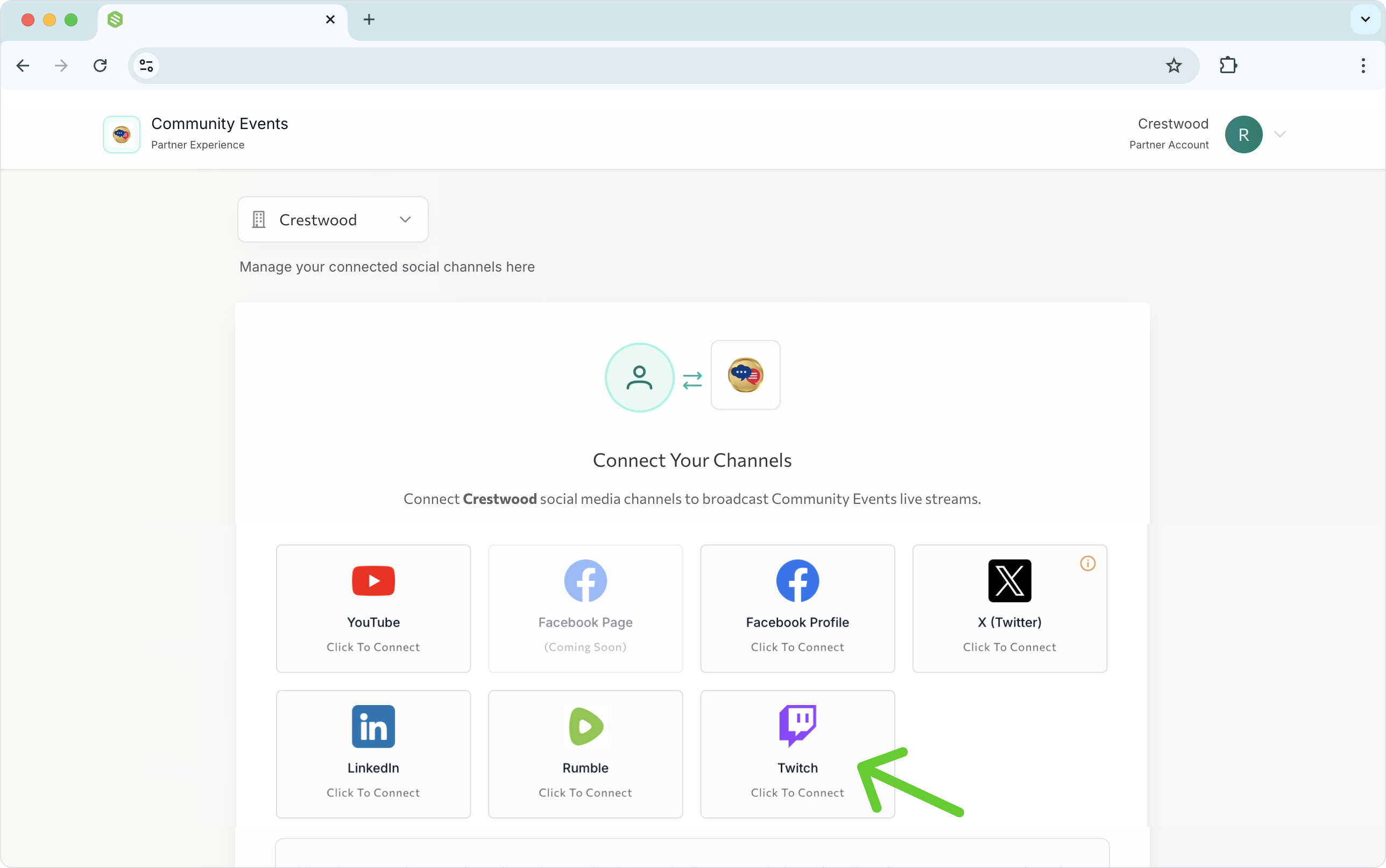Click the Twitch logo icon
Screen dimensions: 1386x868
[797, 726]
